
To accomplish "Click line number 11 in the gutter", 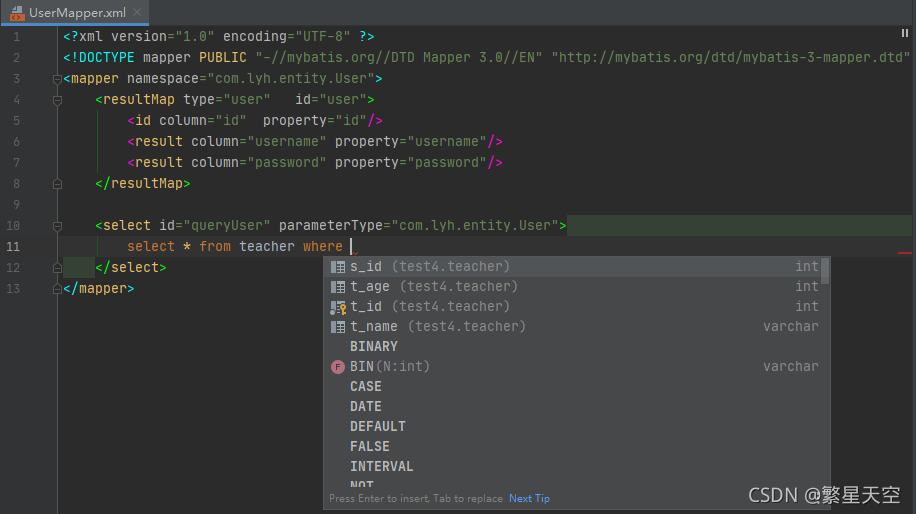I will [x=13, y=246].
